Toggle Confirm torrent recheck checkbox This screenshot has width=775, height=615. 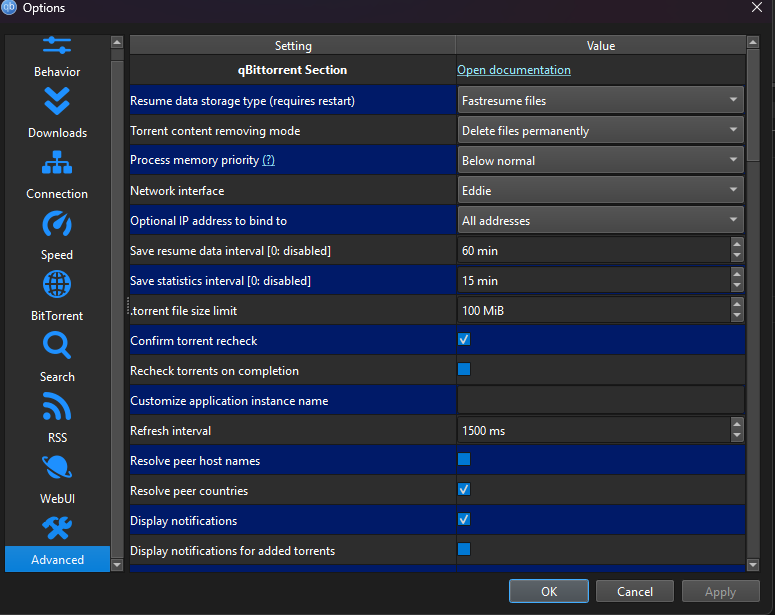click(464, 340)
